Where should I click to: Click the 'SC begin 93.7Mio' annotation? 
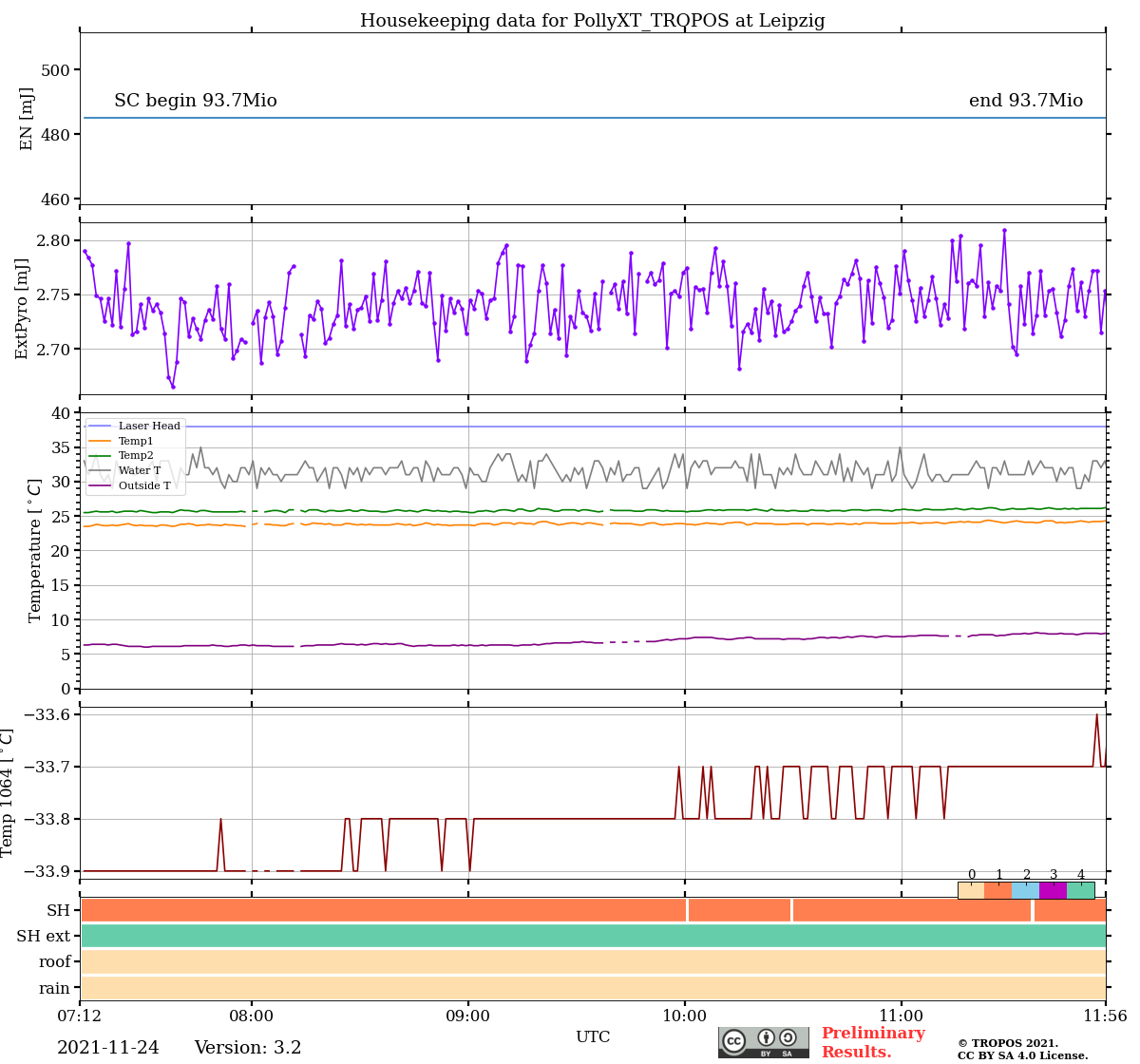pyautogui.click(x=196, y=101)
